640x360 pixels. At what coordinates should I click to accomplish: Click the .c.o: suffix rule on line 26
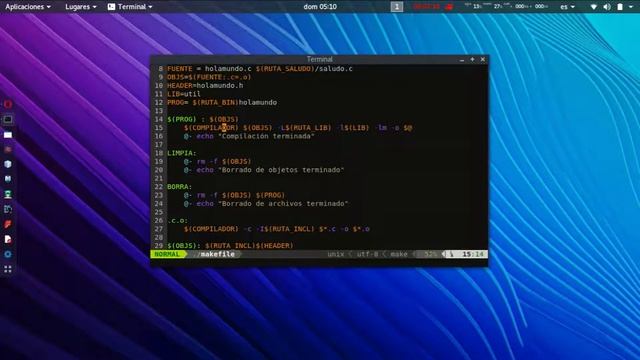tap(178, 220)
